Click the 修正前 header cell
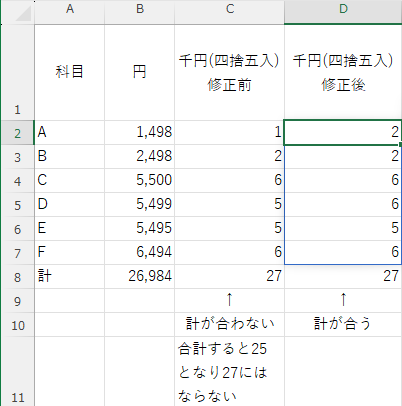Screen dimensions: 402x406 coord(230,72)
